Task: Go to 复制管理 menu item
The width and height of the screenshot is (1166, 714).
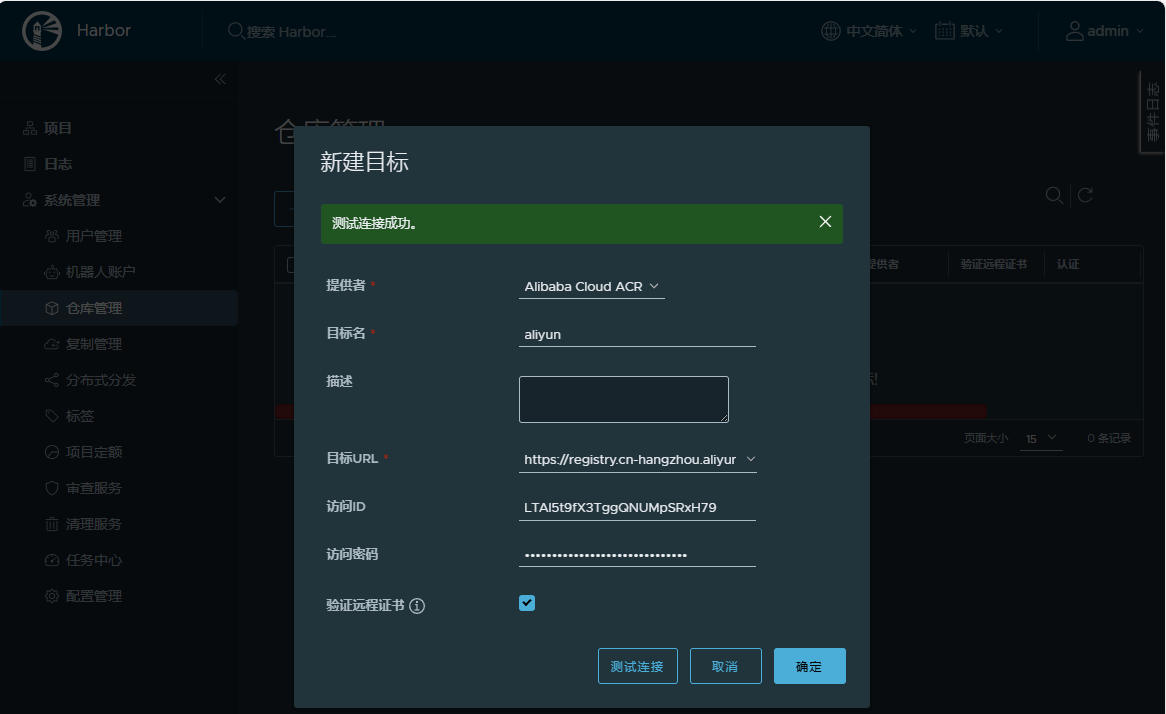Action: coord(94,344)
